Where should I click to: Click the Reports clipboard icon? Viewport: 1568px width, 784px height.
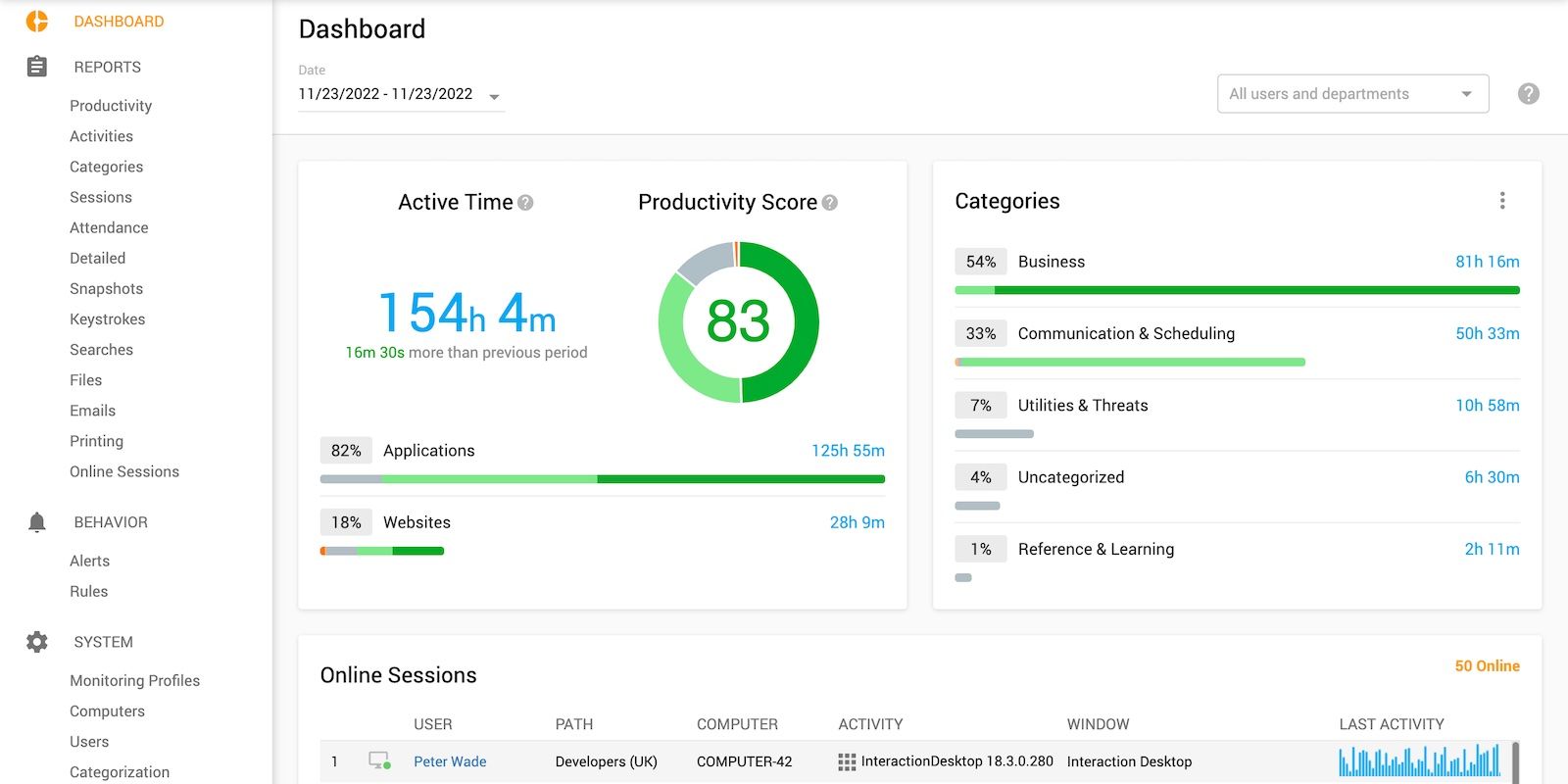click(x=37, y=67)
